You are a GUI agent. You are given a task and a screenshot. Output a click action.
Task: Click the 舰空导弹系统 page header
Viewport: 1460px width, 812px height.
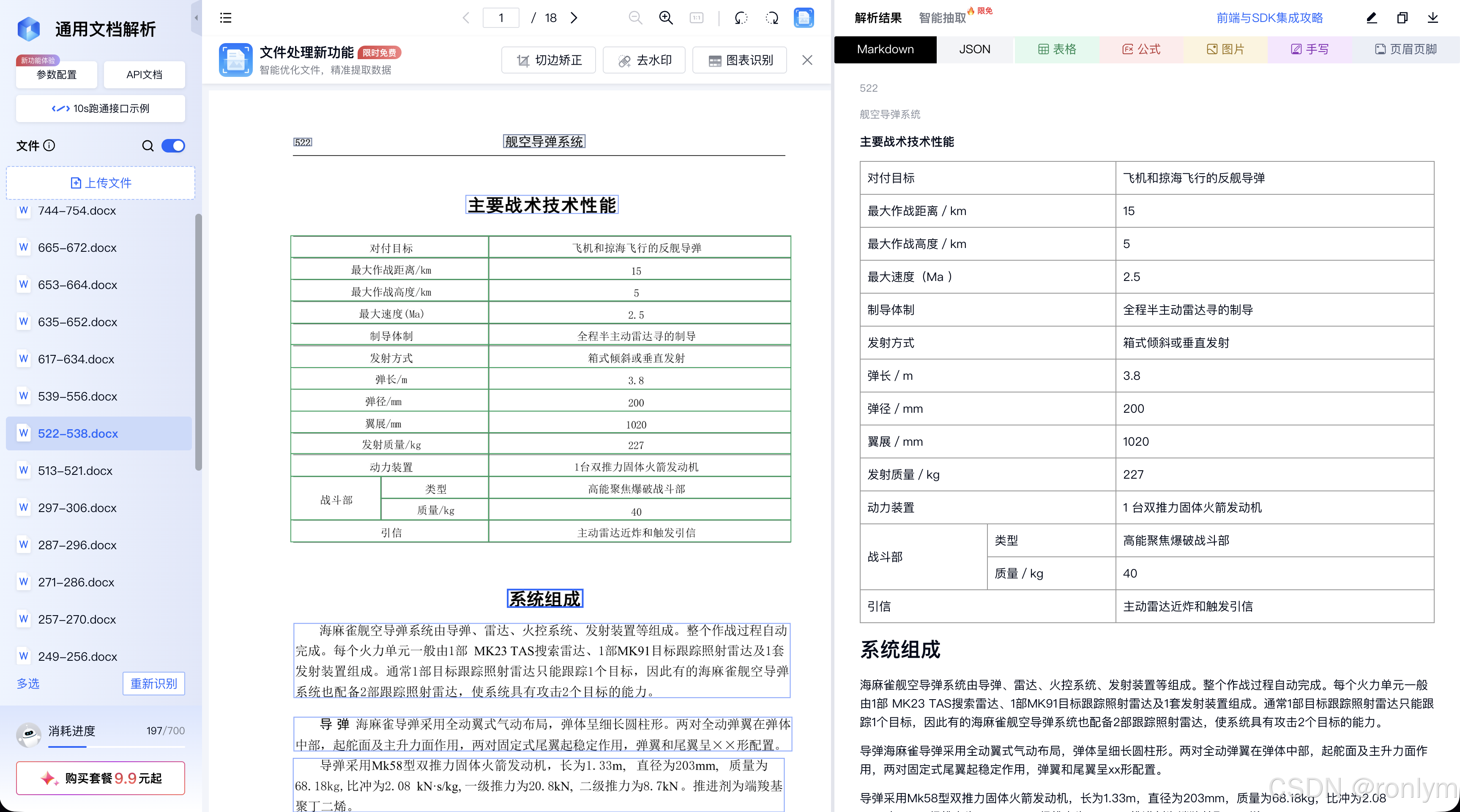click(544, 141)
